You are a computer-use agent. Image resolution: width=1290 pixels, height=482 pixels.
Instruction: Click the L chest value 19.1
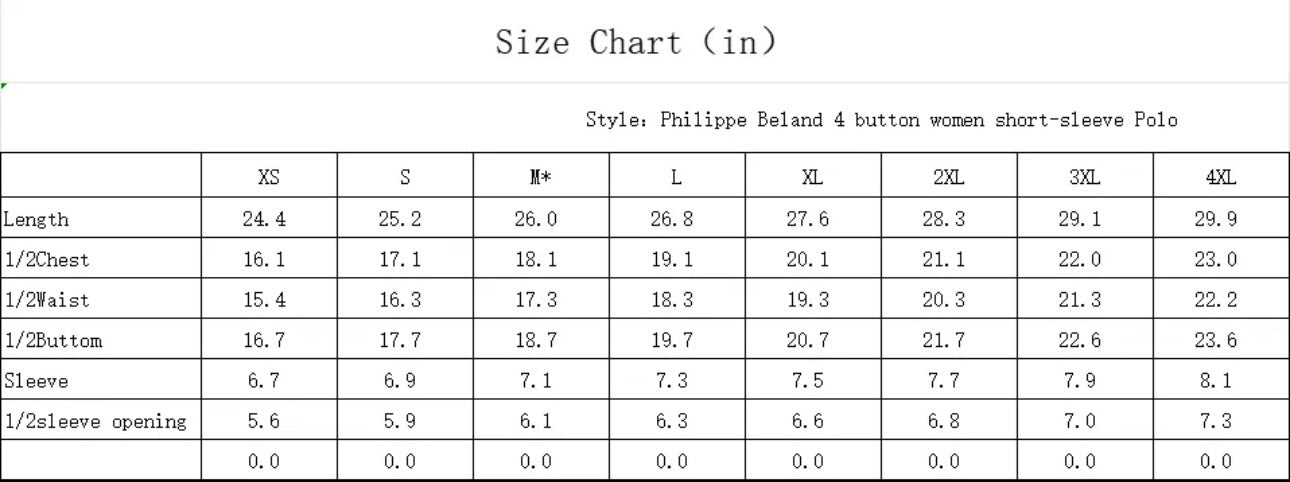click(x=672, y=260)
